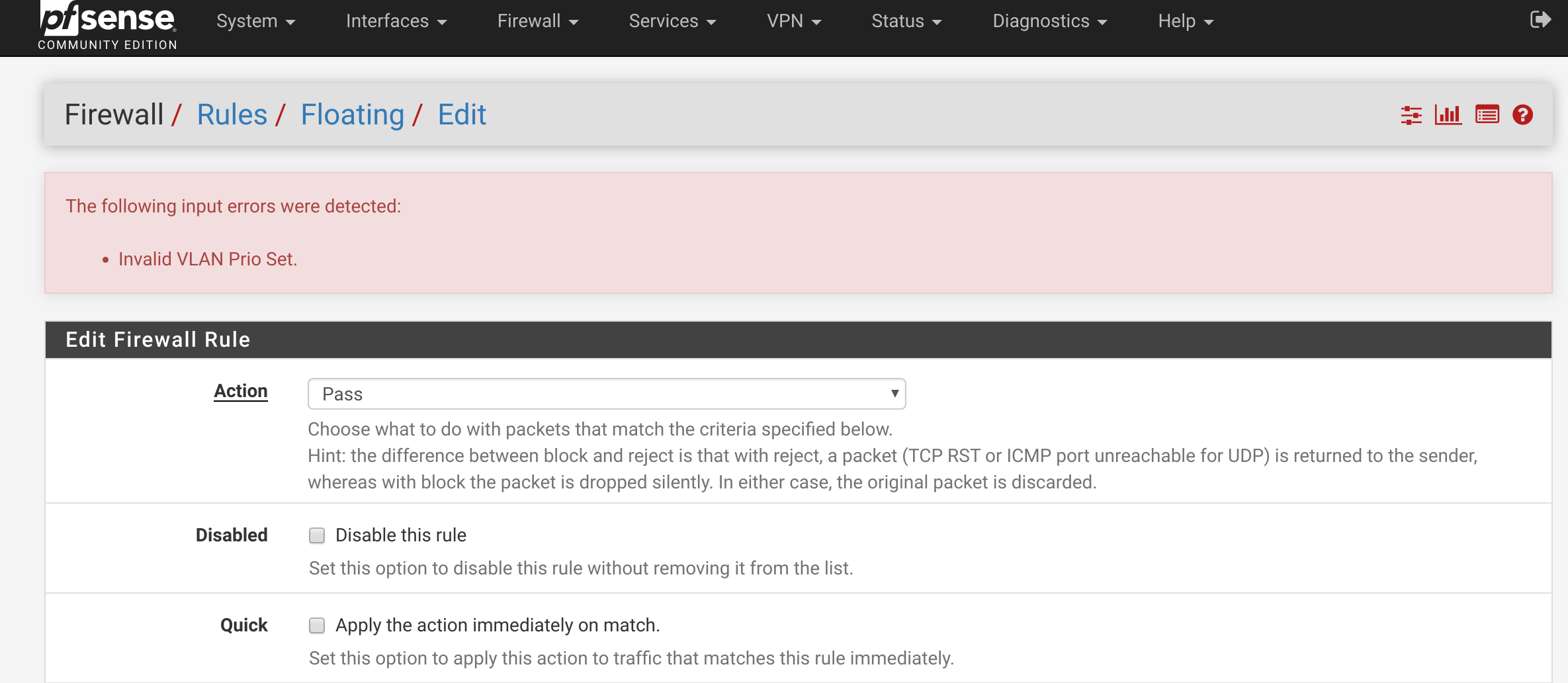This screenshot has height=683, width=1568.
Task: Open related status bar chart icon
Action: tap(1448, 115)
